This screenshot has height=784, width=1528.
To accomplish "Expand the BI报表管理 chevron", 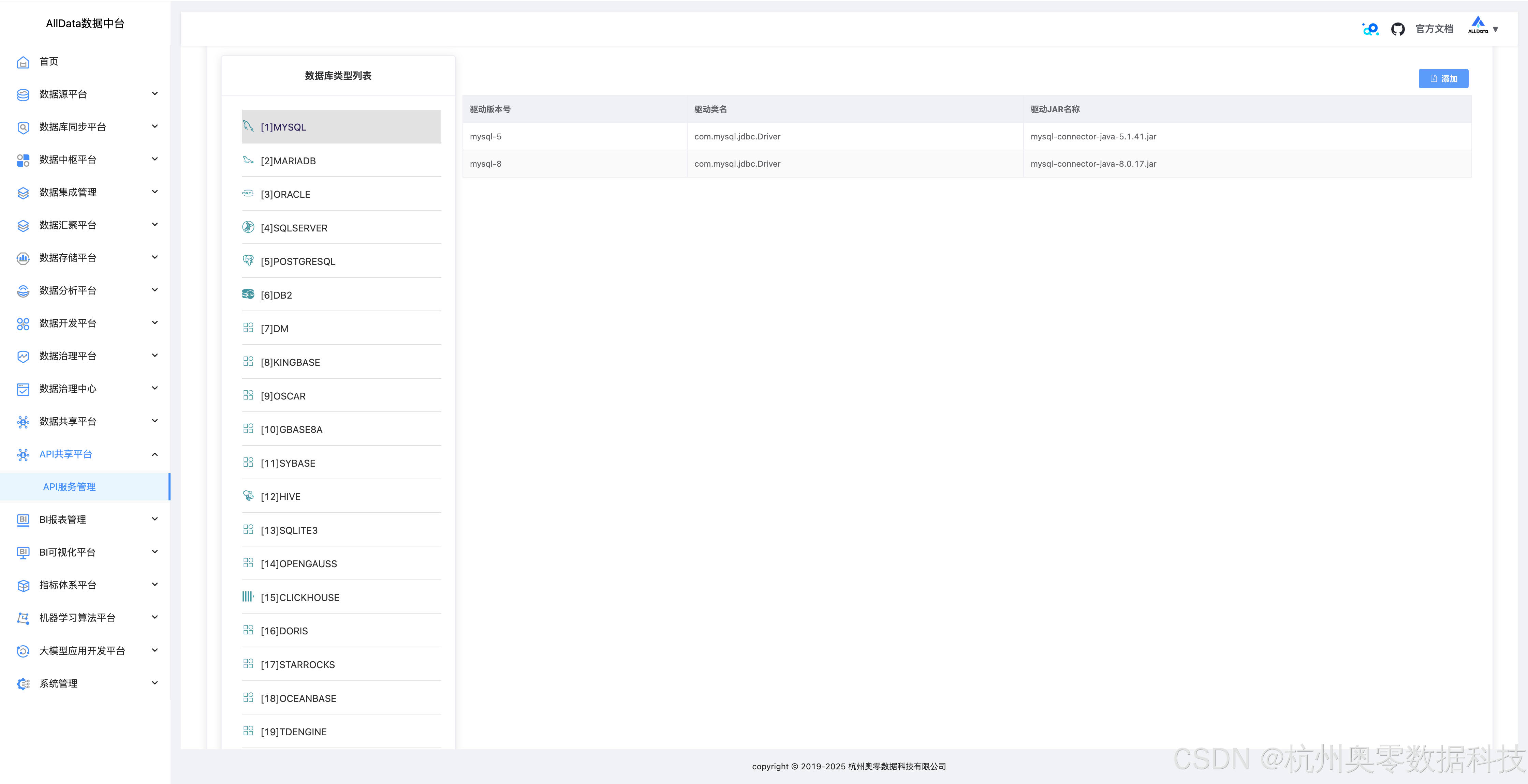I will point(155,519).
